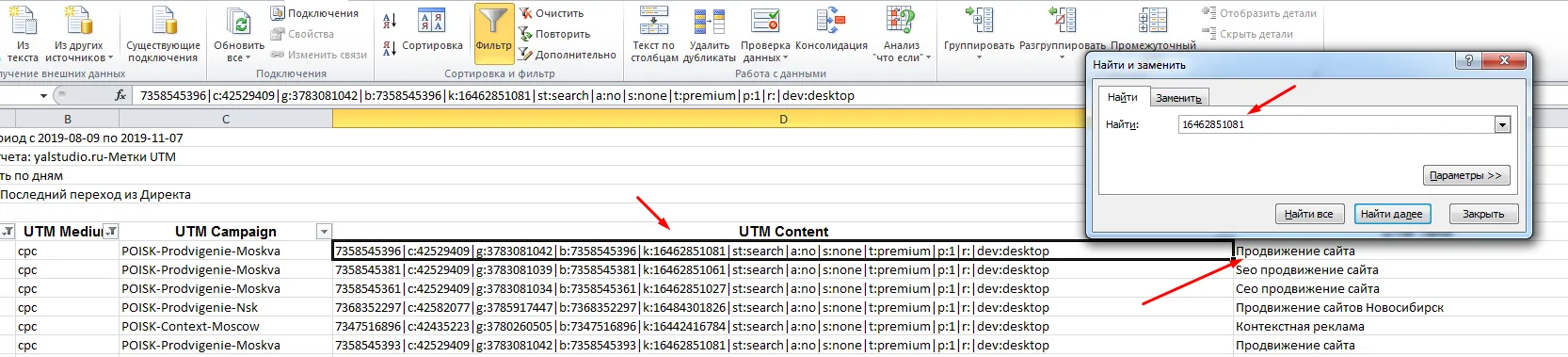The image size is (1568, 357).
Task: Import data from text file (Из текста)
Action: pyautogui.click(x=23, y=34)
